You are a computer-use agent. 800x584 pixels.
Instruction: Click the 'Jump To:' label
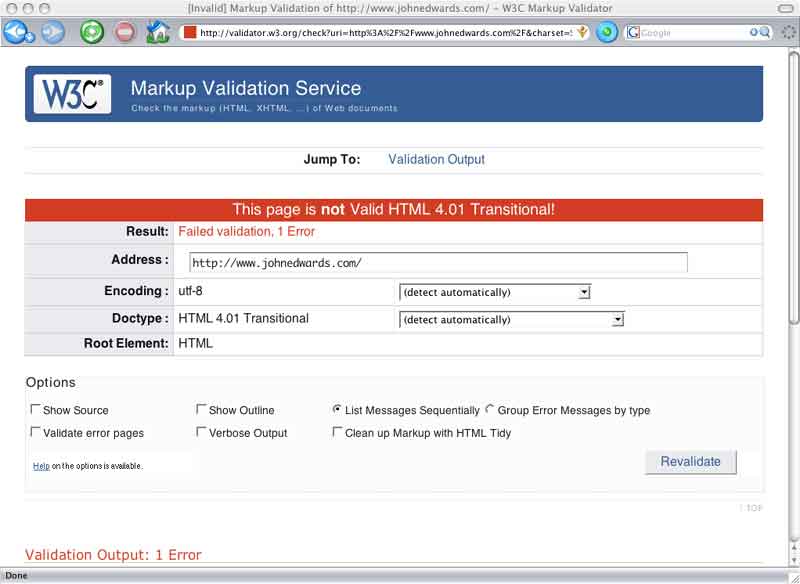(x=332, y=159)
